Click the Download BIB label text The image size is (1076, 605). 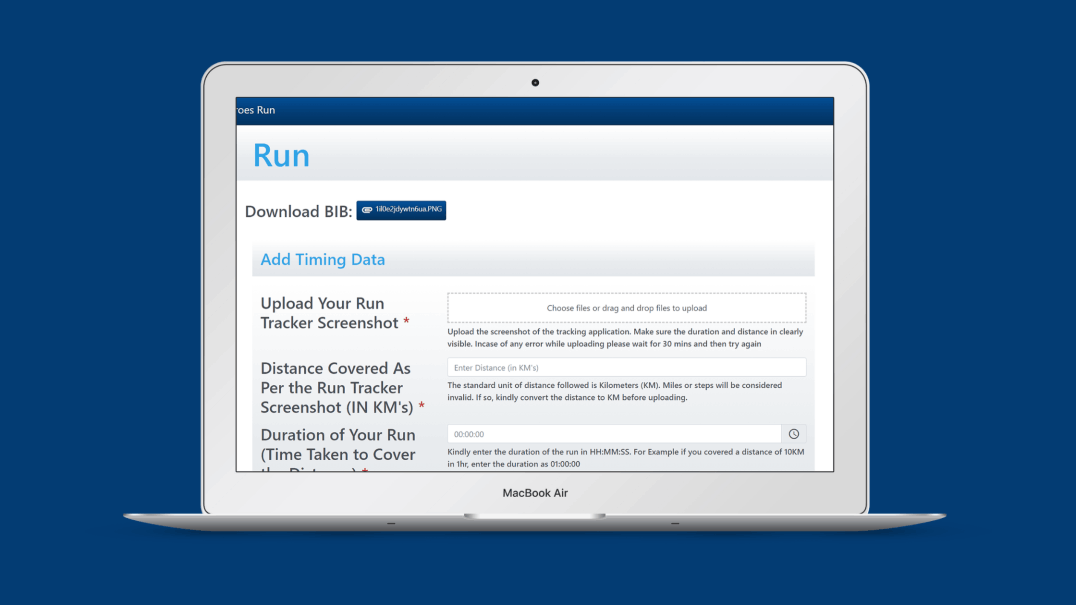(298, 212)
